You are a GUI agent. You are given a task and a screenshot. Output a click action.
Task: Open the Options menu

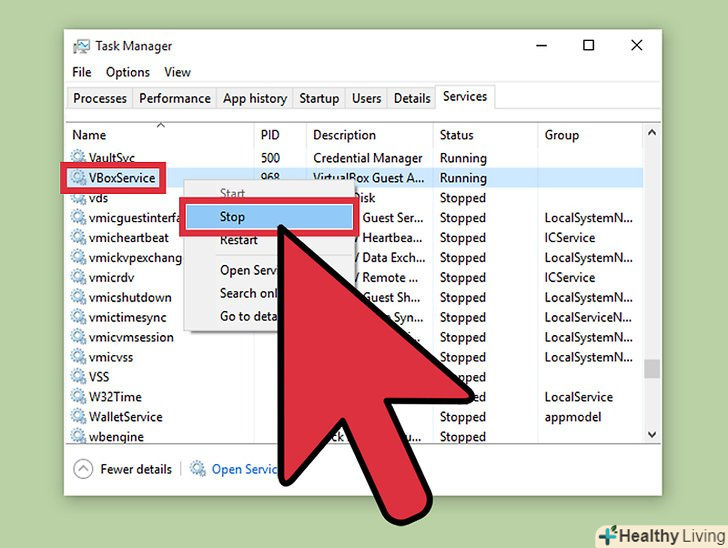pyautogui.click(x=127, y=72)
